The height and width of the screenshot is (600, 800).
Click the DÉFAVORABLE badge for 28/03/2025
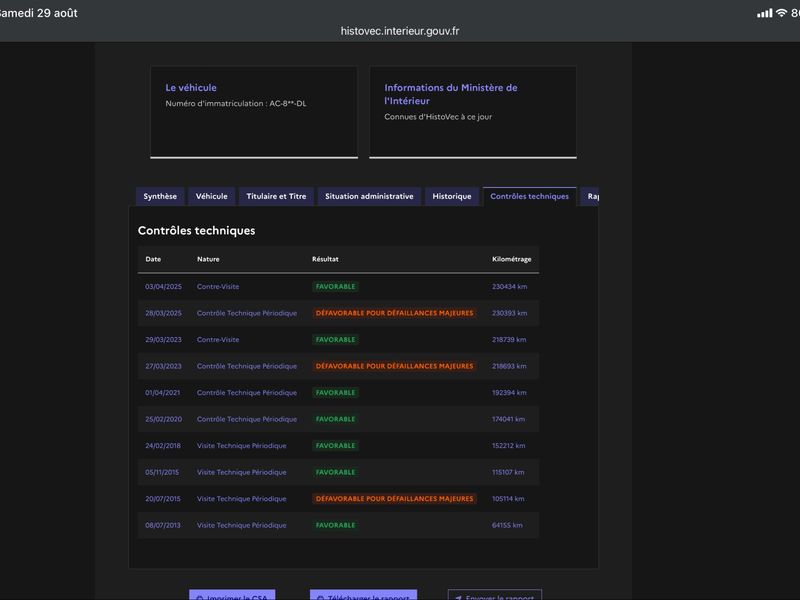394,313
